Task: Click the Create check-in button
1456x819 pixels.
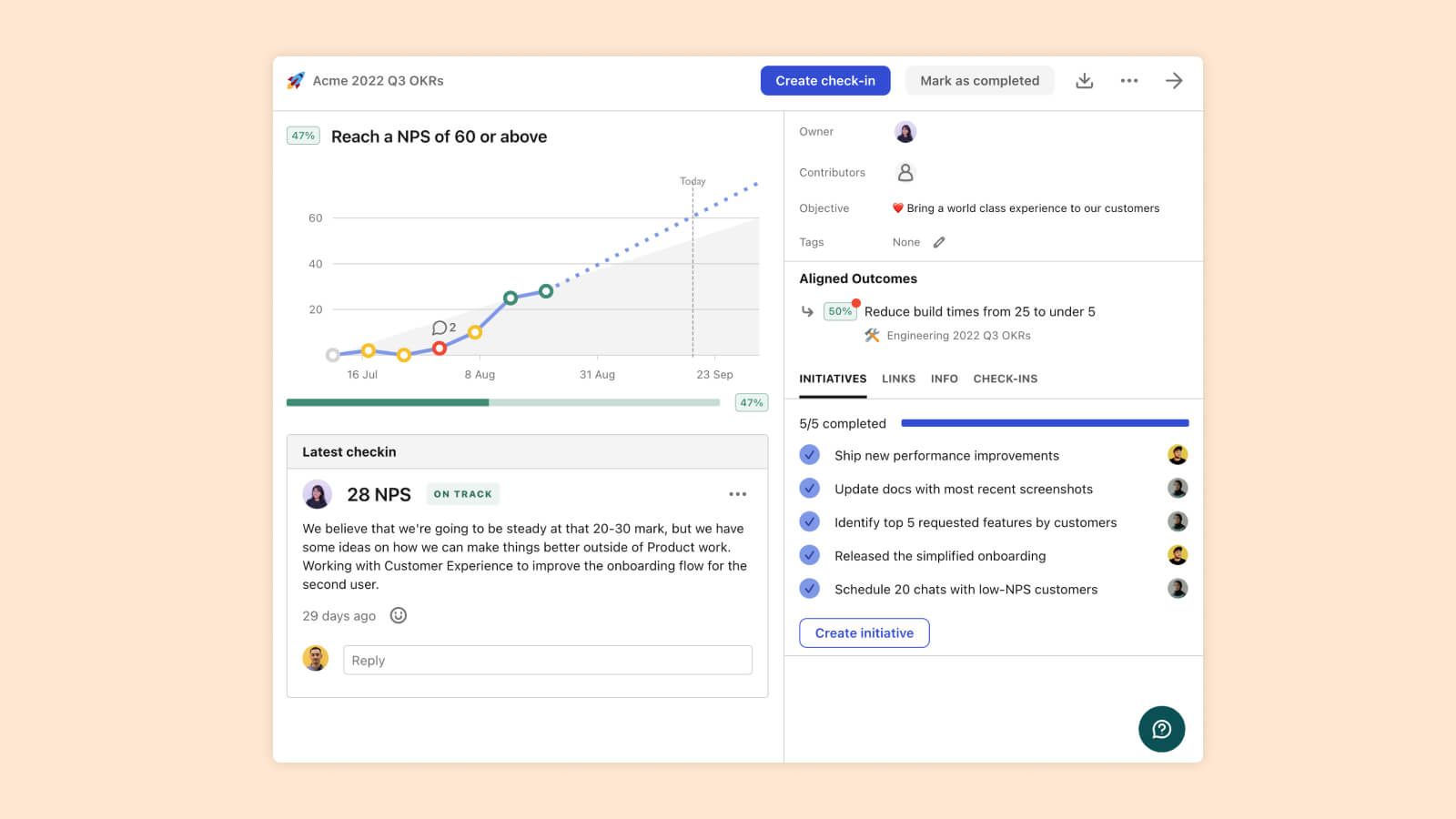Action: (x=825, y=81)
